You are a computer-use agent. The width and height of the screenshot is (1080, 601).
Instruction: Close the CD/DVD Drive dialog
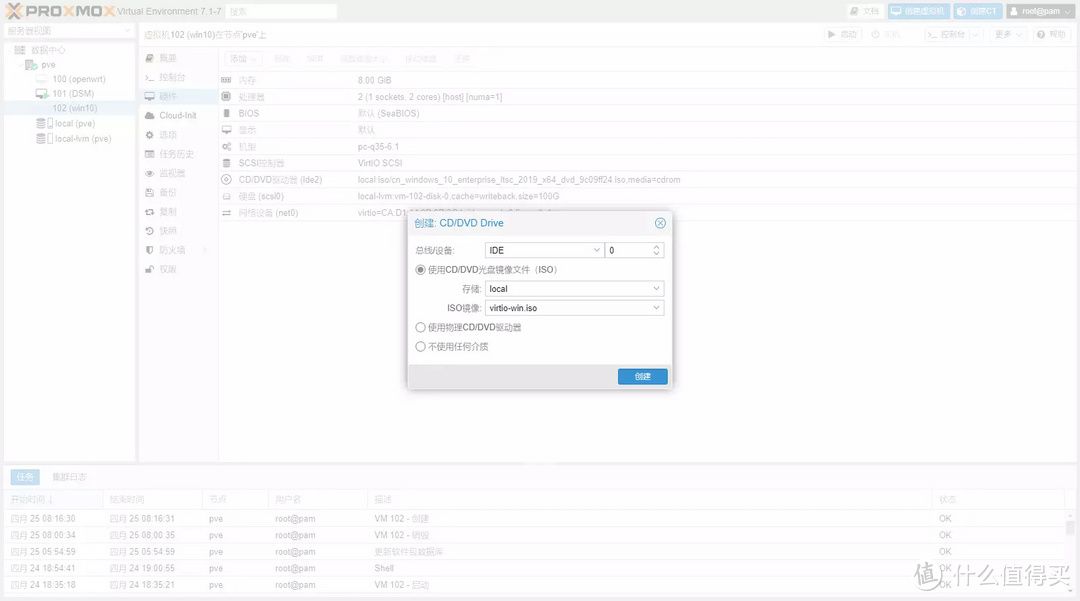(x=660, y=223)
